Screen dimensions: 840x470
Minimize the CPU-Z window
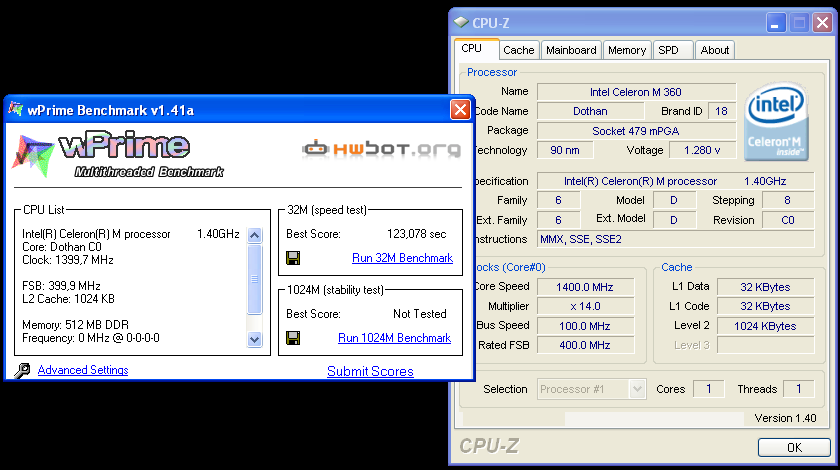775,23
